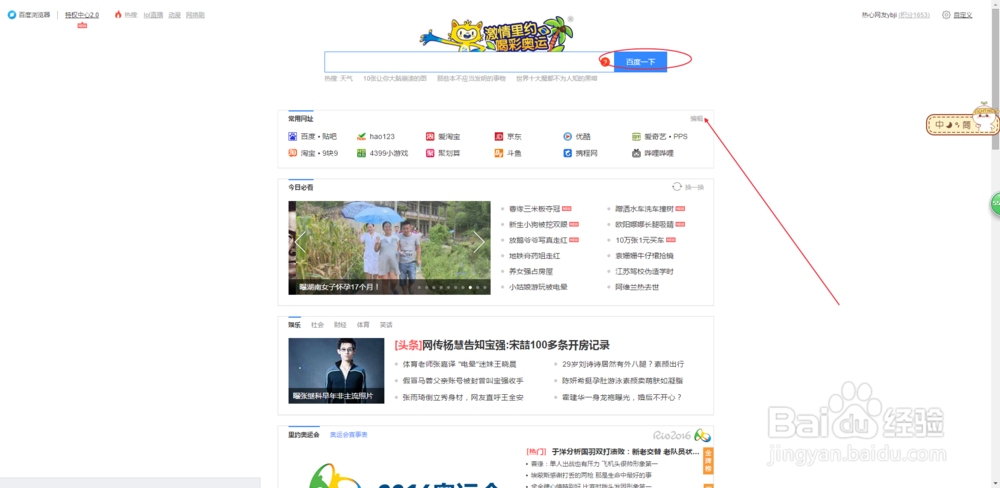
Task: Open news item 霍建华一身龙袍曝光
Action: [x=622, y=397]
